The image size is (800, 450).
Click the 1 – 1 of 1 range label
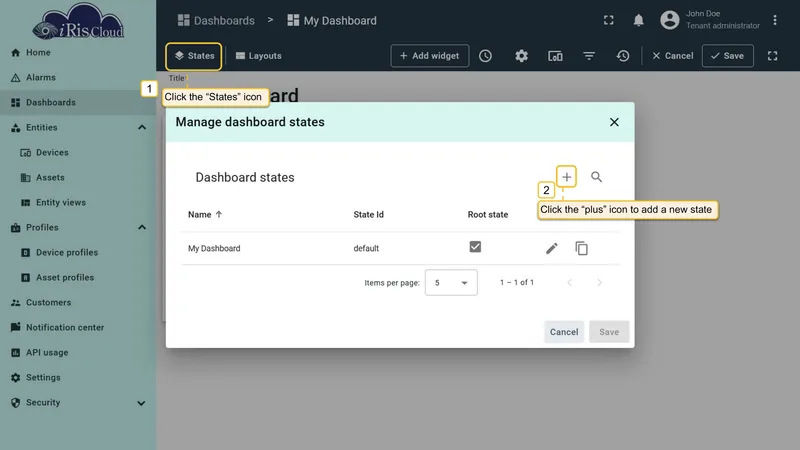click(517, 283)
